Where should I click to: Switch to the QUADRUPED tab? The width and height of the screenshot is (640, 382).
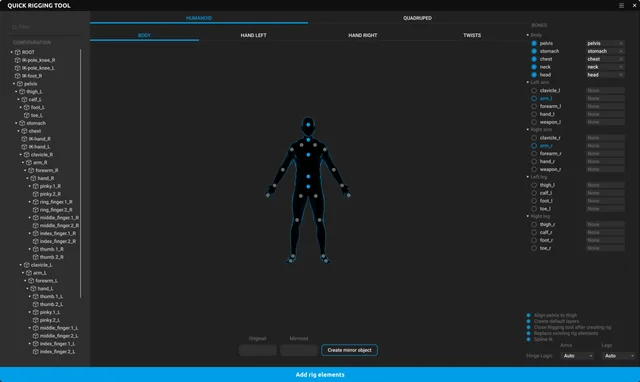click(x=417, y=18)
